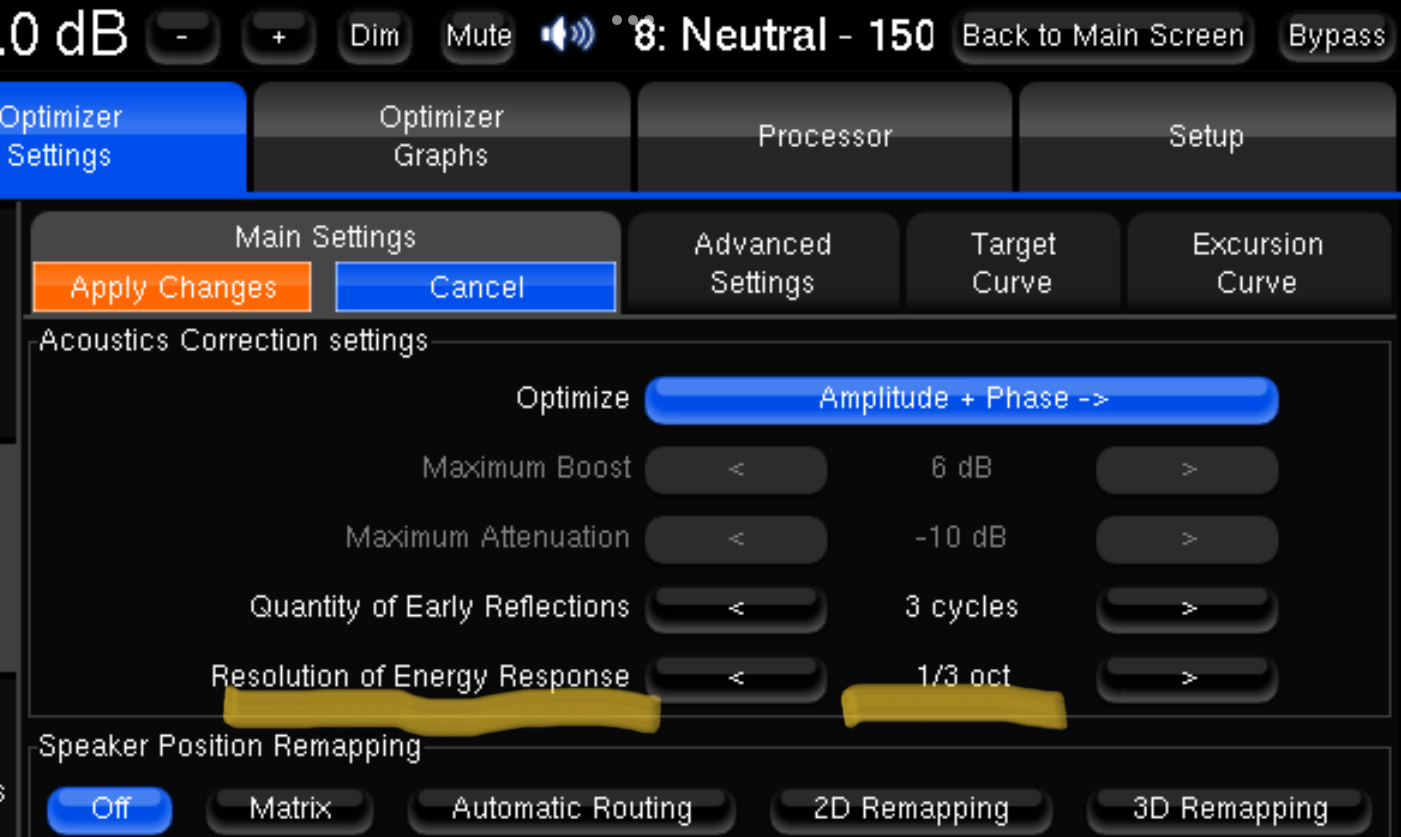The width and height of the screenshot is (1401, 837).
Task: Switch to the Optimizer Graphs tab
Action: tap(441, 136)
